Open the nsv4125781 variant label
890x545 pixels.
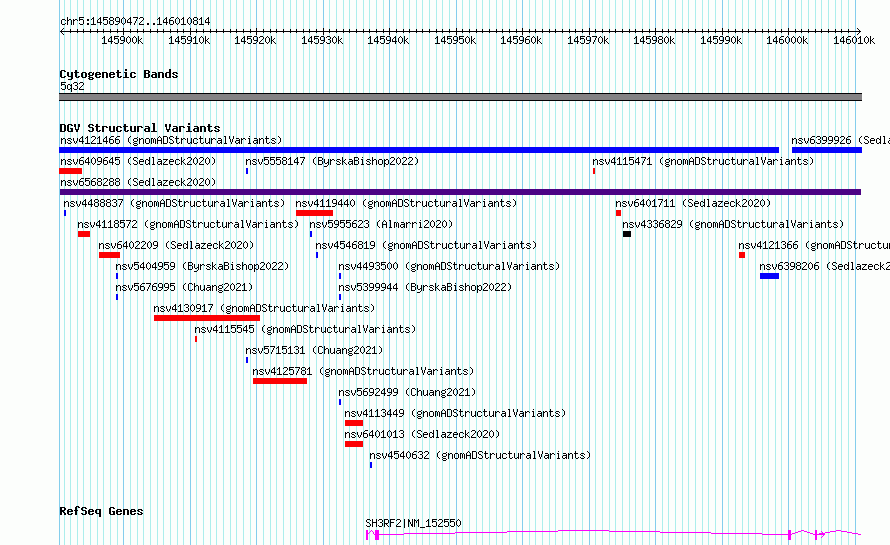[363, 371]
